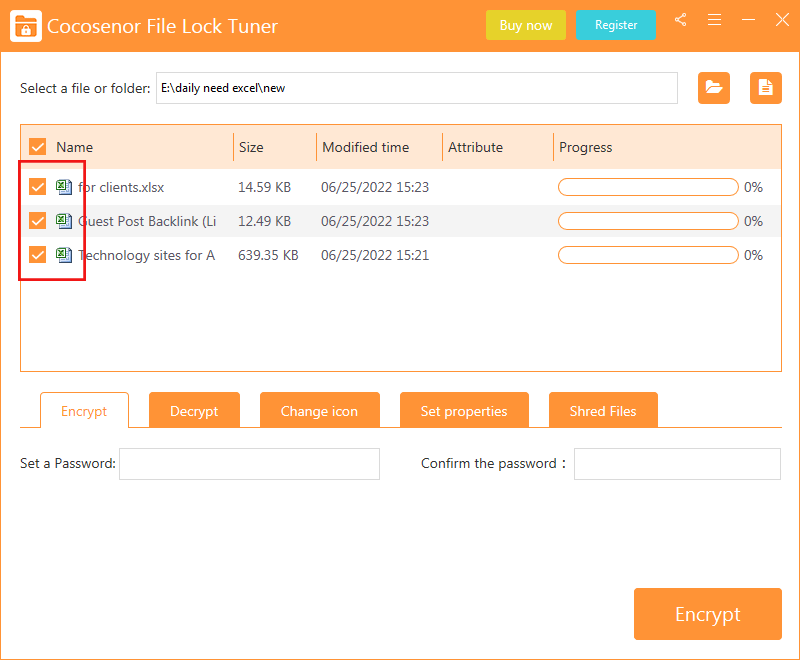Click the Select a file or folder label

point(85,88)
